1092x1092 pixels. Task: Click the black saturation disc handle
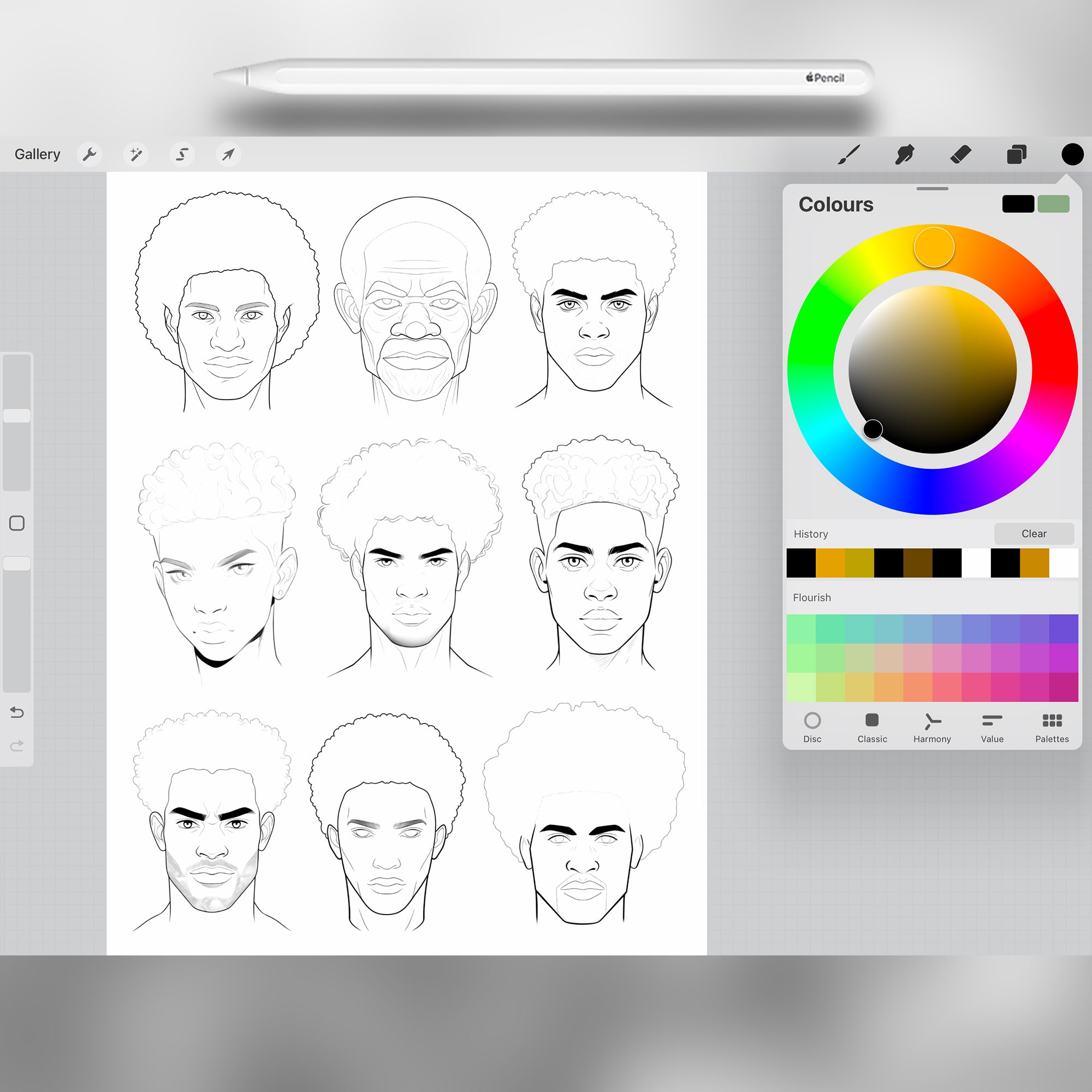tap(873, 429)
